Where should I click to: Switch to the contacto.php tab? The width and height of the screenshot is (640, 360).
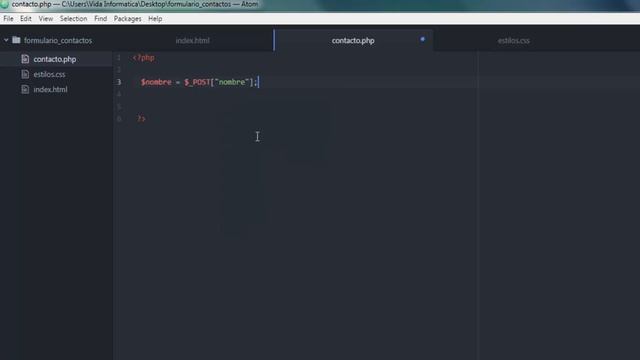[353, 40]
